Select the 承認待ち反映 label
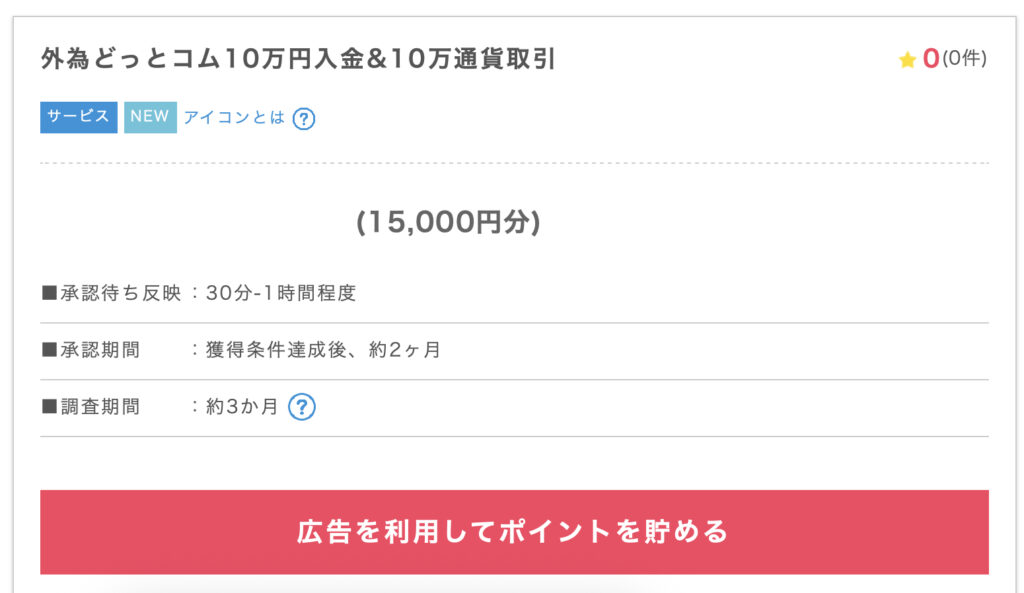1024x593 pixels. (120, 294)
